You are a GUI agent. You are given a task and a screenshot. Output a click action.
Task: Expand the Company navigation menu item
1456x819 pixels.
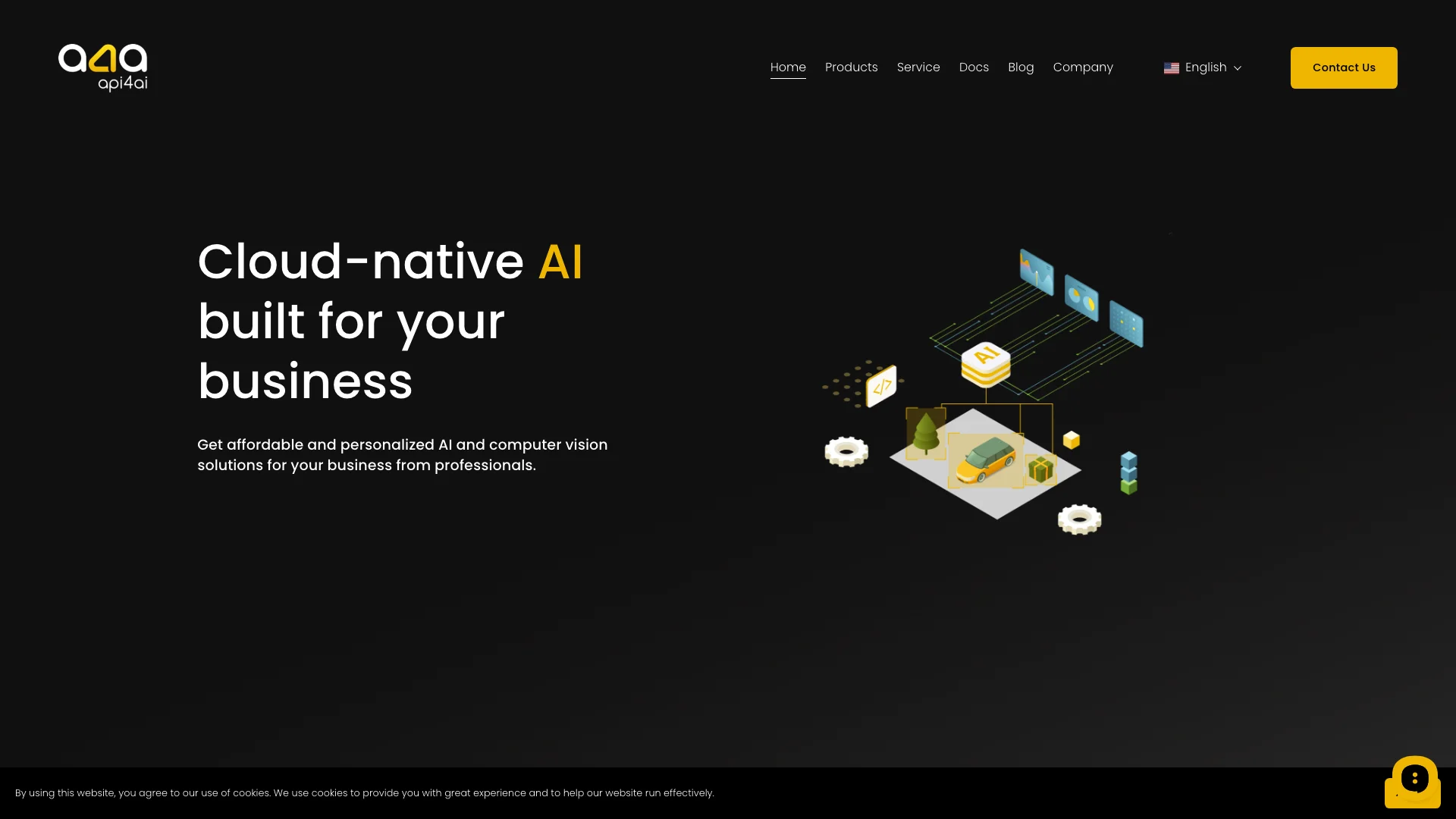pyautogui.click(x=1083, y=67)
